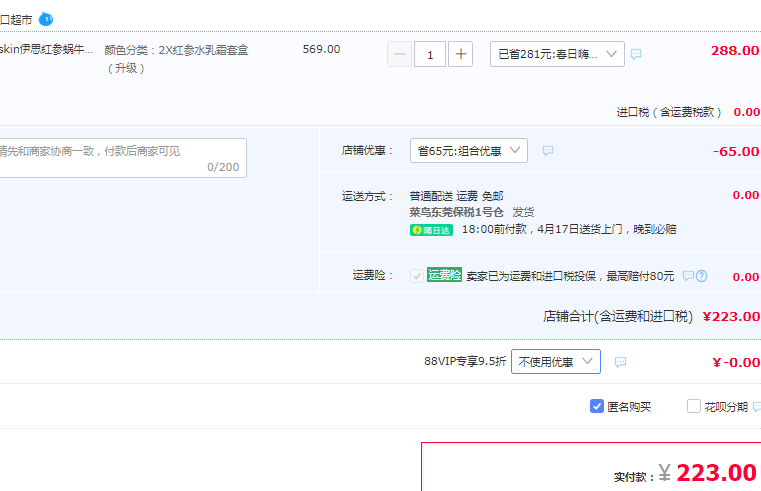Click the product title skin伊思红参蜗牛

tap(46, 49)
